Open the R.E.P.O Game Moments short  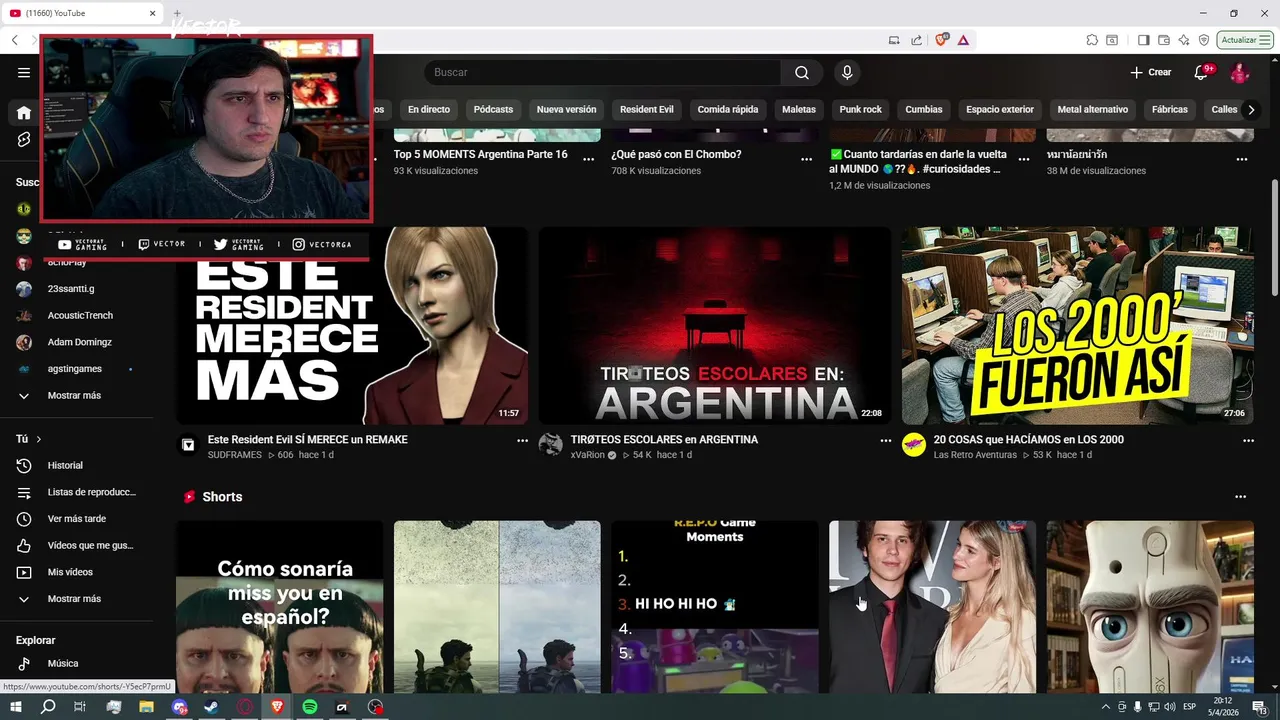point(715,606)
